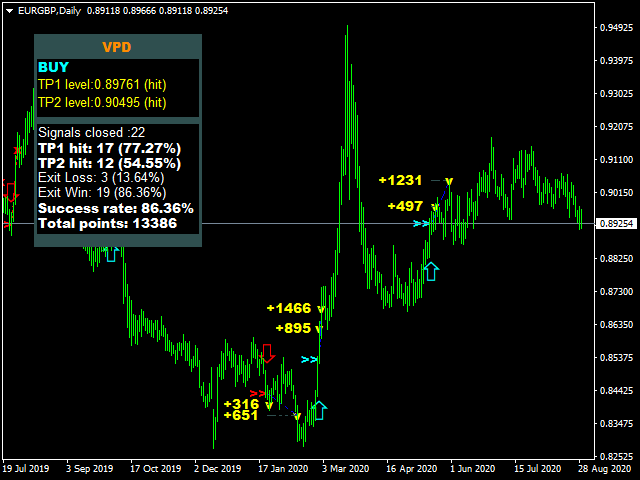Select the cyan buy arrow near April 2020
This screenshot has width=640, height=480.
click(x=431, y=271)
